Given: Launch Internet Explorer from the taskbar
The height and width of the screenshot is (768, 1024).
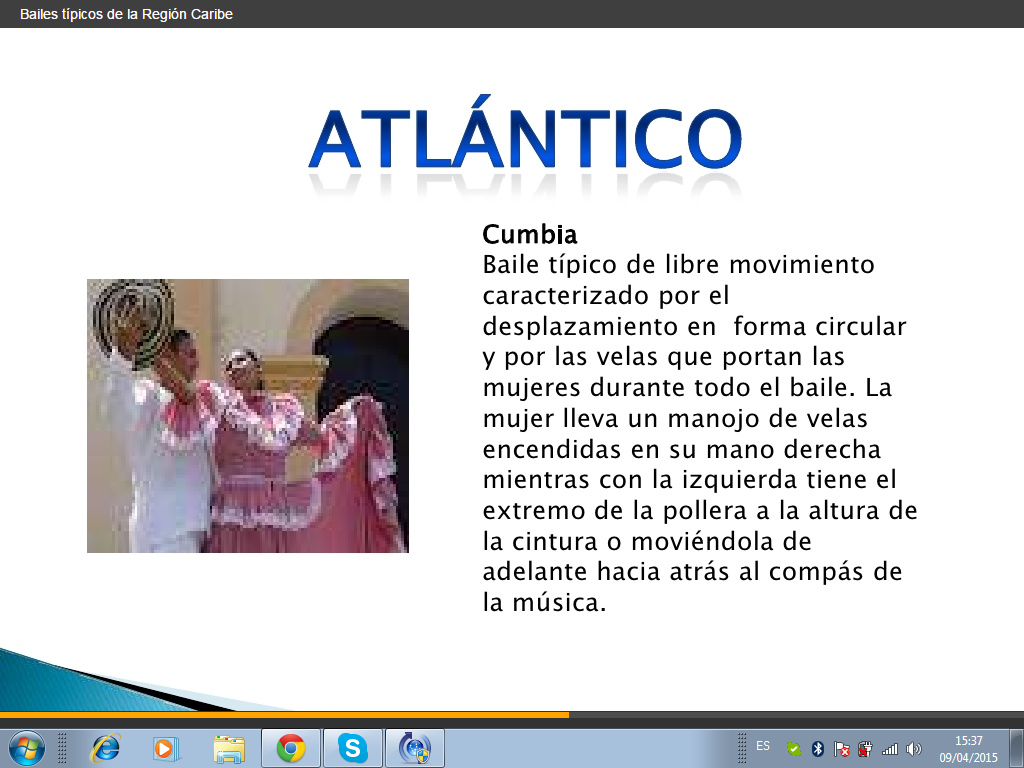Looking at the screenshot, I should [106, 748].
